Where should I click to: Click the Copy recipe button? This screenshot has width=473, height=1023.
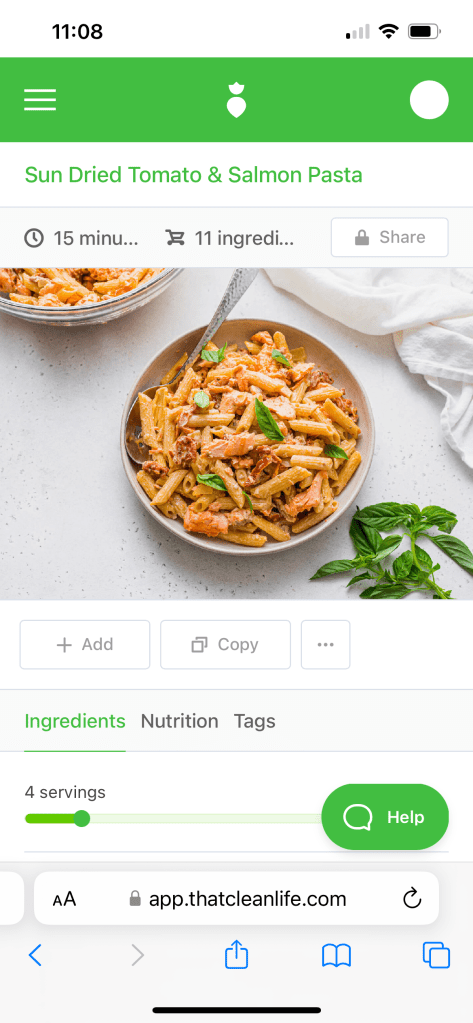(225, 645)
